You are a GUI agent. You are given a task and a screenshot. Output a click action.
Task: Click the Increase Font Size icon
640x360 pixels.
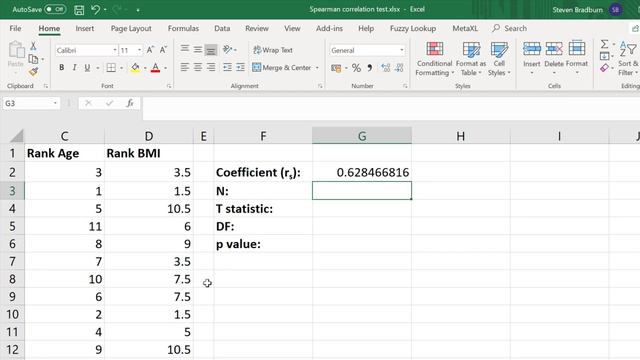click(150, 50)
